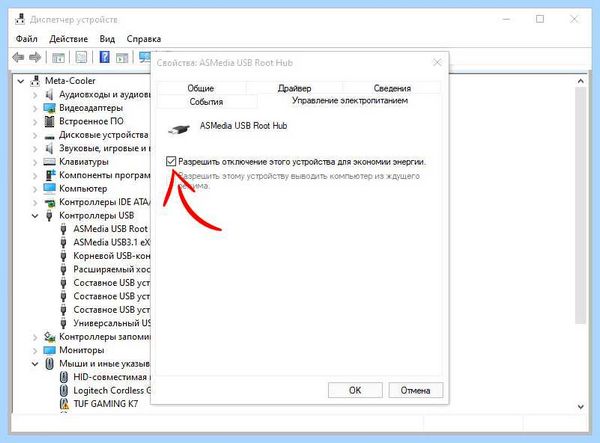Screen dimensions: 600x443
Task: Click the Мыши и иные указывающие mouse icon
Action: click(49, 364)
